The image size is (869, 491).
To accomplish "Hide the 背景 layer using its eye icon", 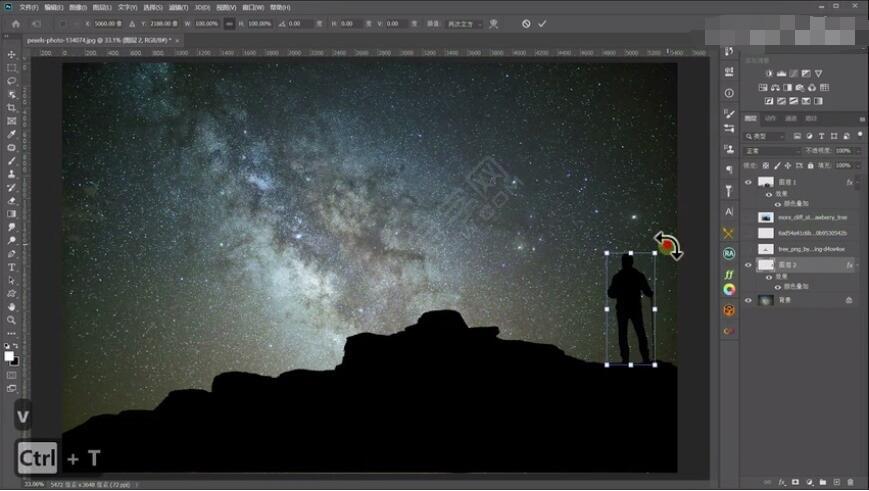I will coord(748,299).
